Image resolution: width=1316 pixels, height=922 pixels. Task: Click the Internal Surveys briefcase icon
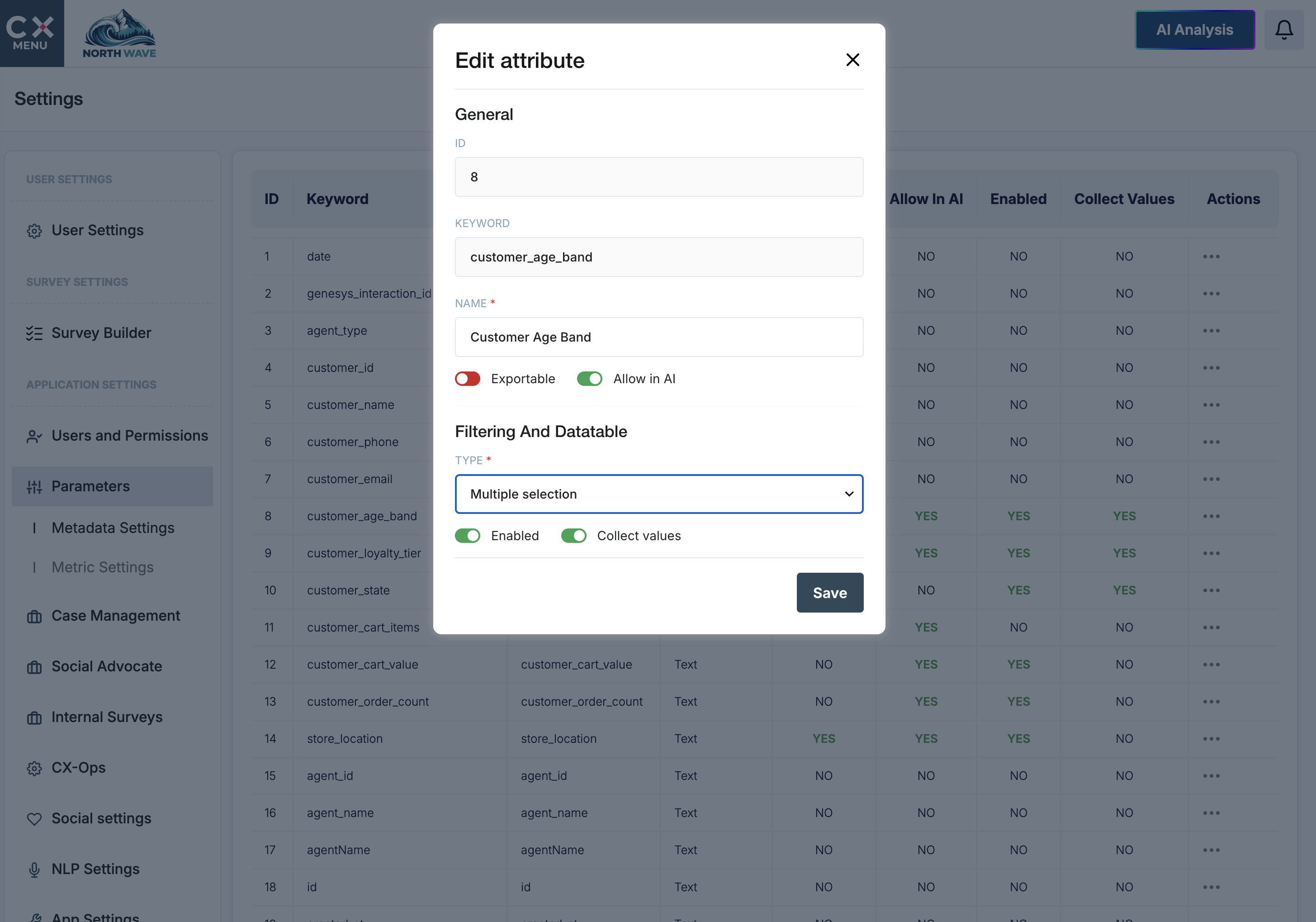point(34,718)
